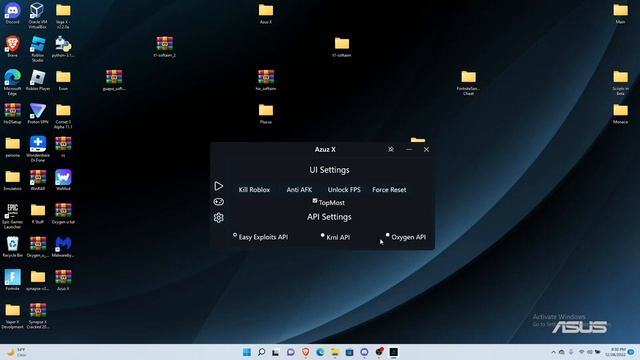Select the python installer desktop icon
This screenshot has height=360, width=640.
click(63, 47)
